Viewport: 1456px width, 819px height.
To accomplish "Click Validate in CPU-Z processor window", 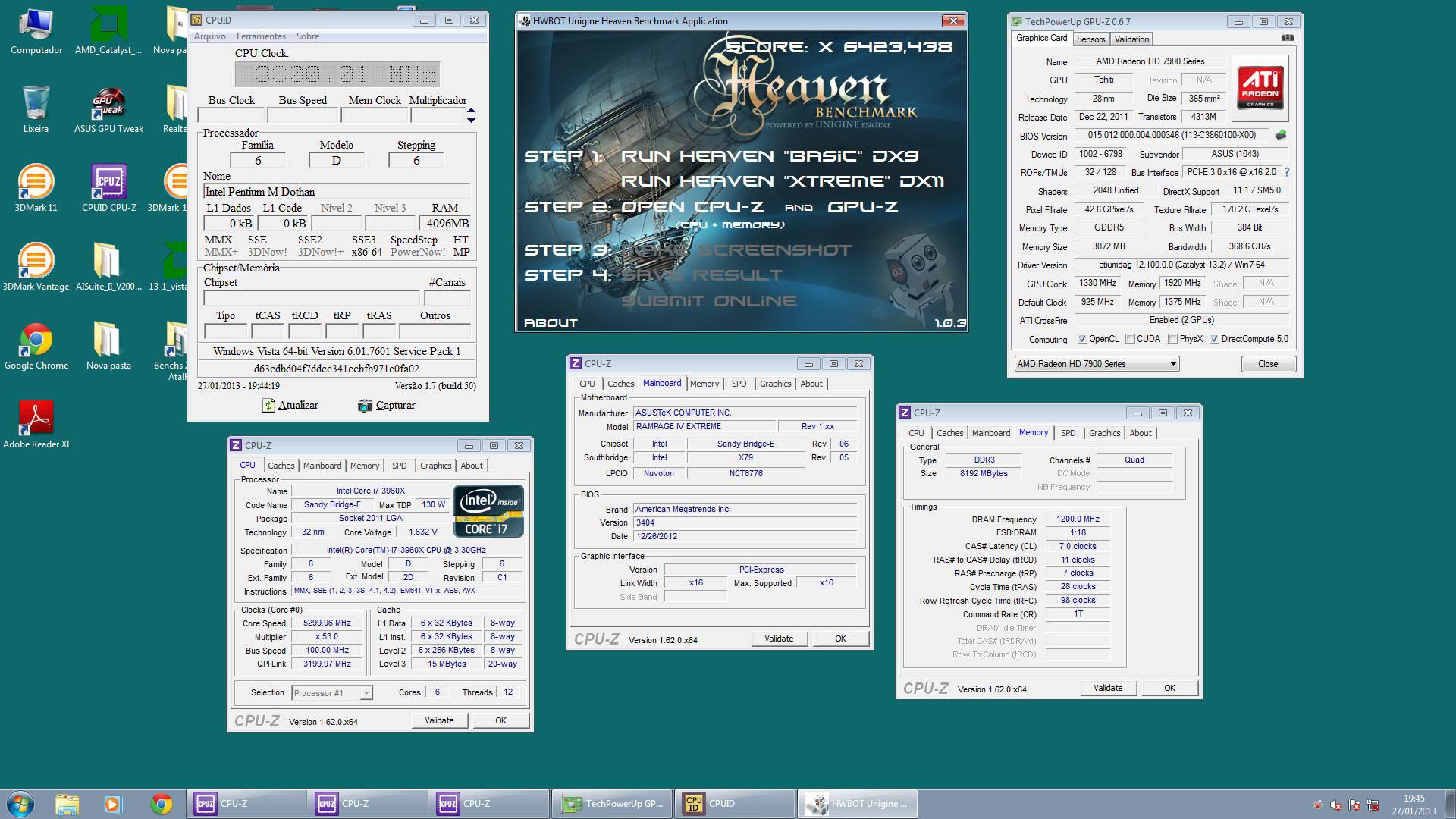I will (x=439, y=720).
